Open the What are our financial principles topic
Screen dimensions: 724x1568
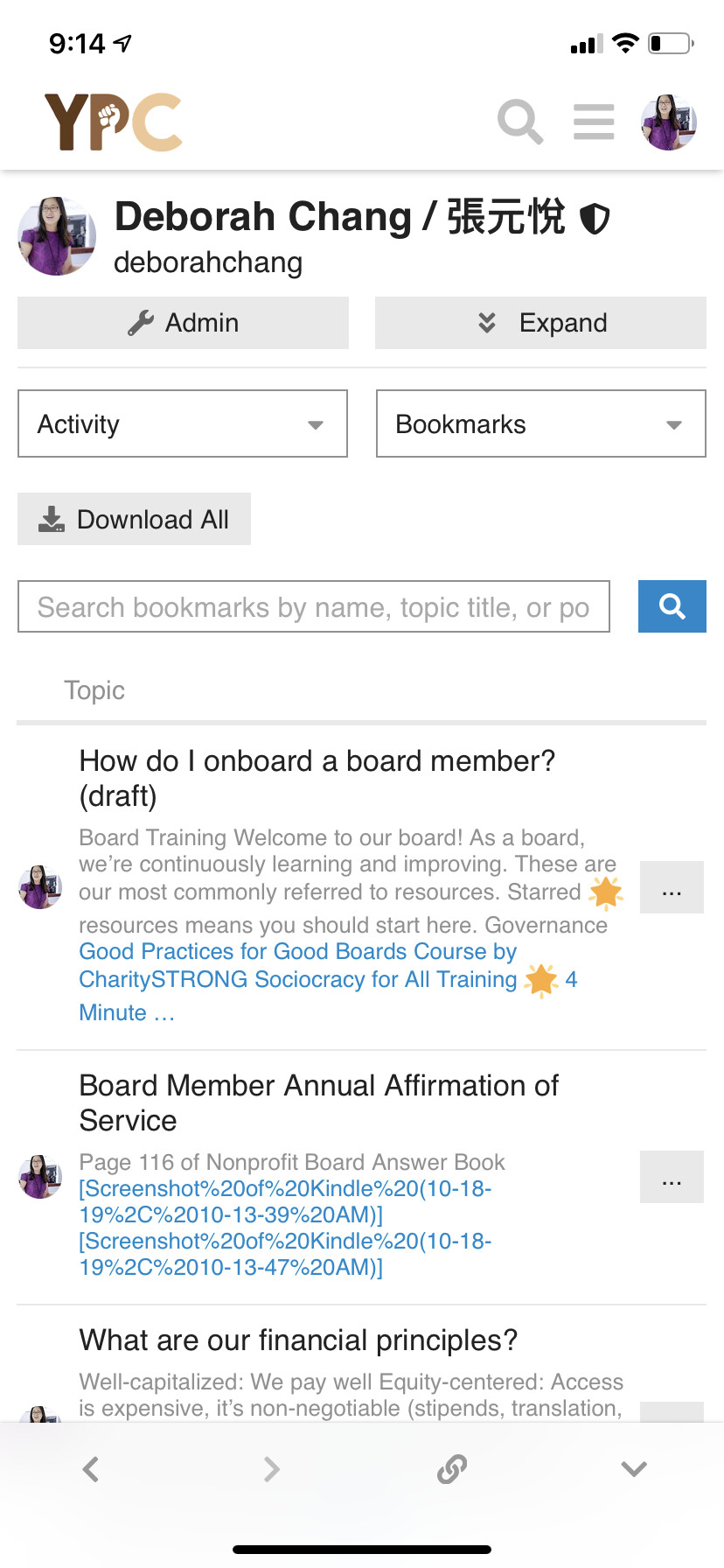298,1340
